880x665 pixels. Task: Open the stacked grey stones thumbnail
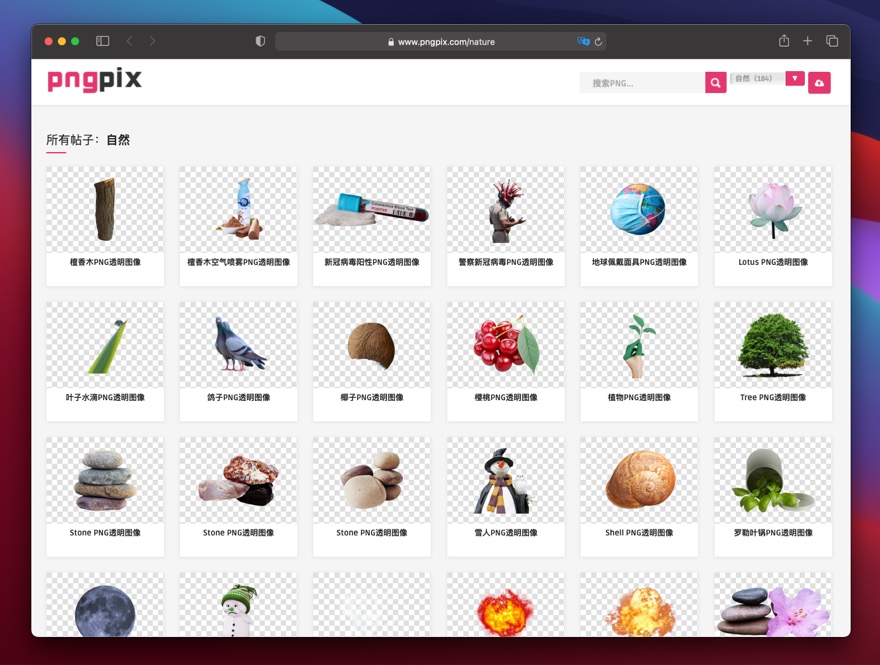coord(105,480)
